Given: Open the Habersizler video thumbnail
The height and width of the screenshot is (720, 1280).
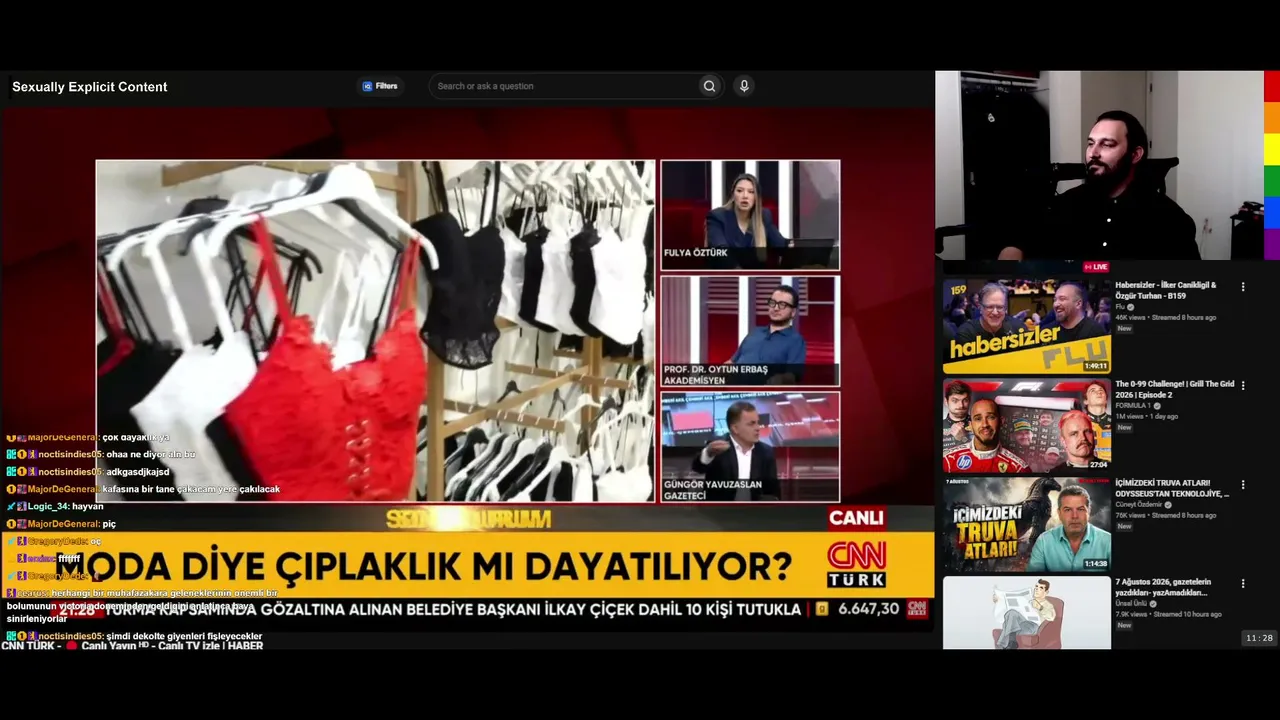Looking at the screenshot, I should 1026,326.
